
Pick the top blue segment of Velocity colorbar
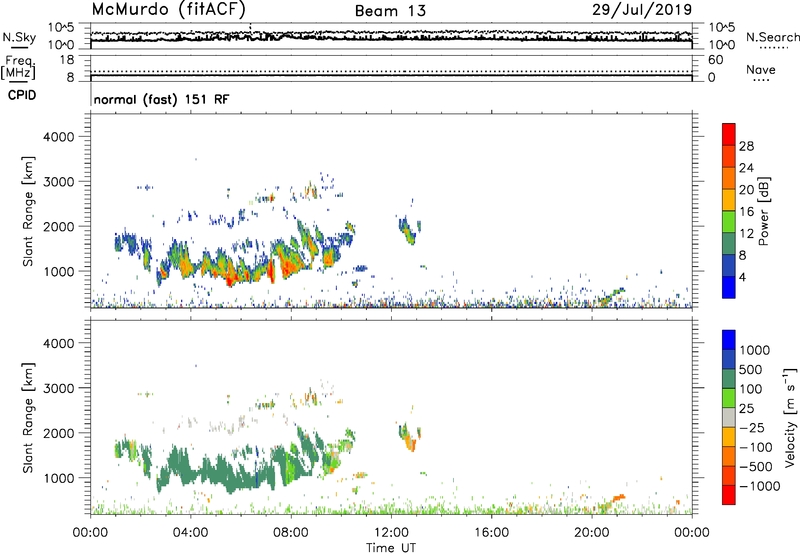(x=729, y=340)
